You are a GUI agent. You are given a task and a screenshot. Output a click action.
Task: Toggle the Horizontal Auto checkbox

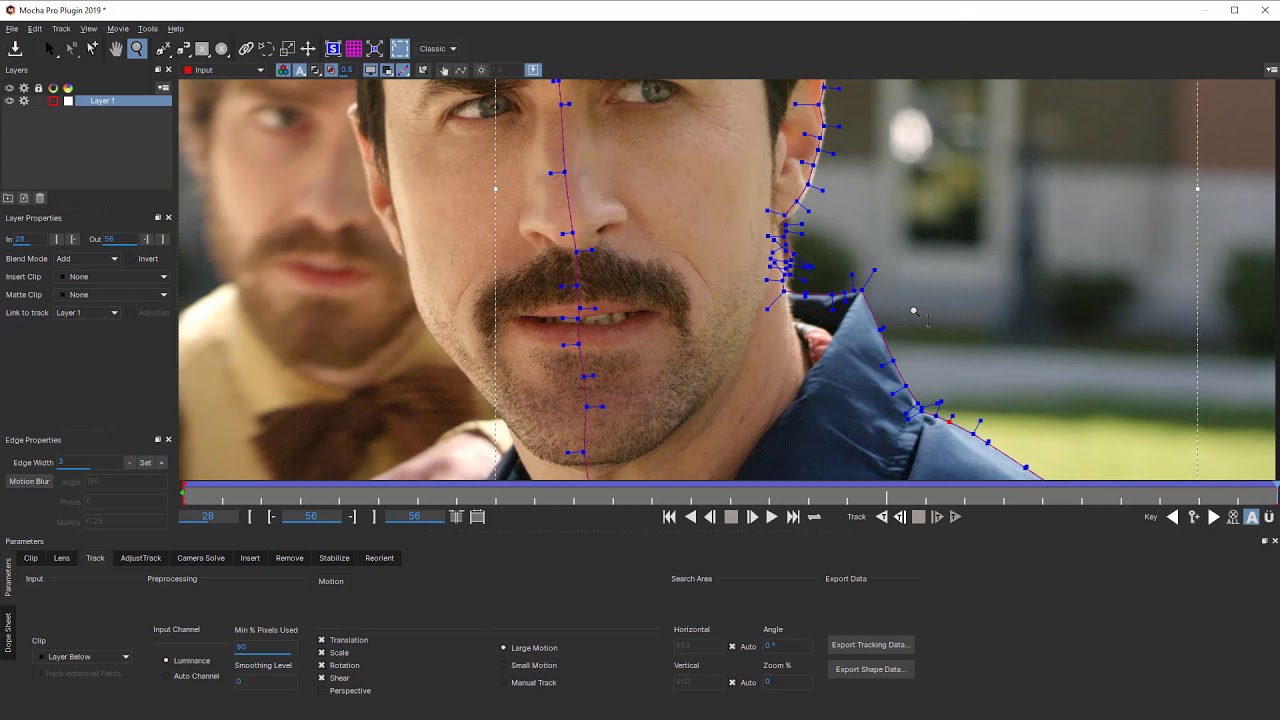[732, 647]
